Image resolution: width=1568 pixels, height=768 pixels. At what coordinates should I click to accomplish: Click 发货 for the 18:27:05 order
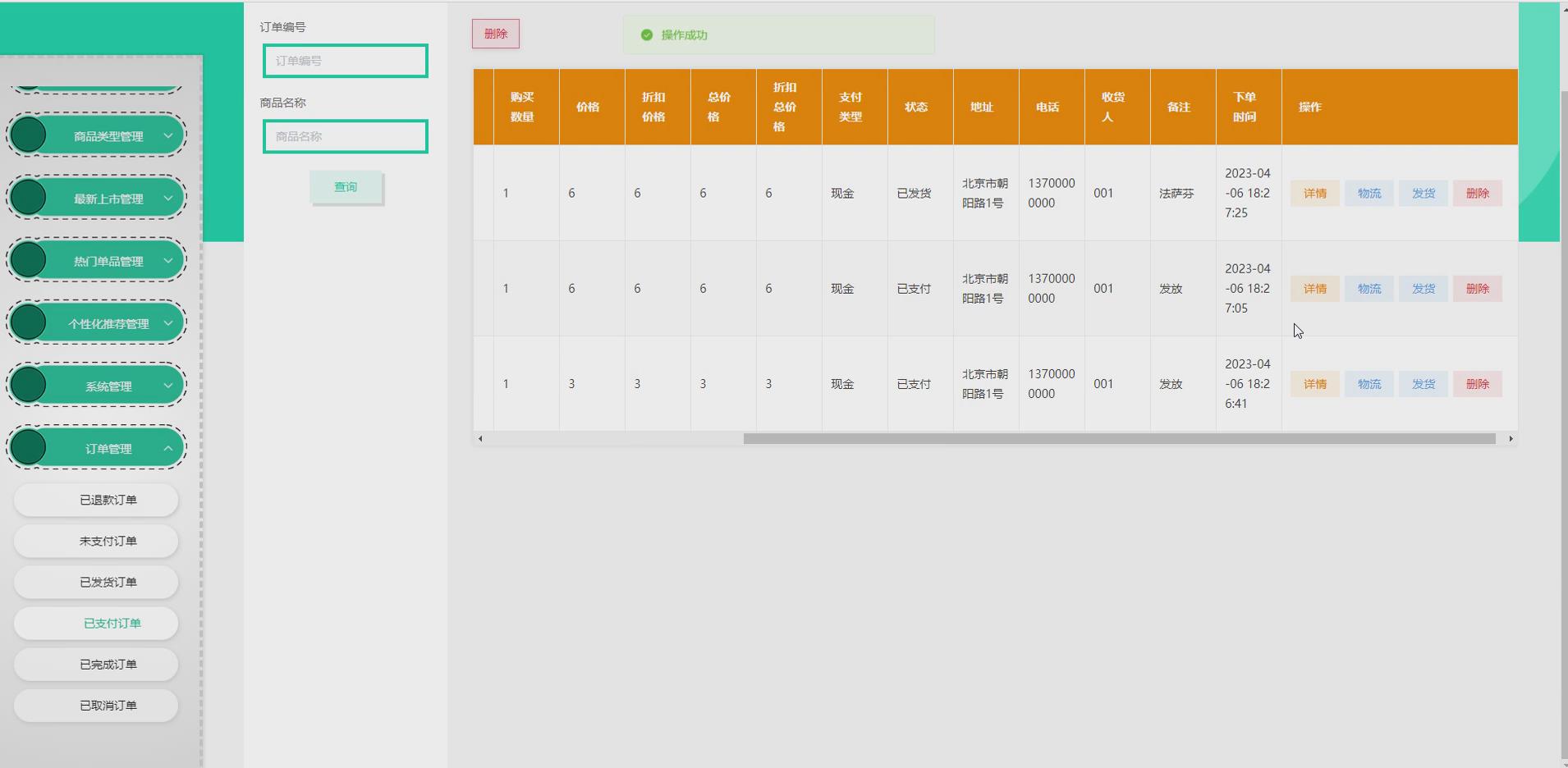[x=1424, y=289]
